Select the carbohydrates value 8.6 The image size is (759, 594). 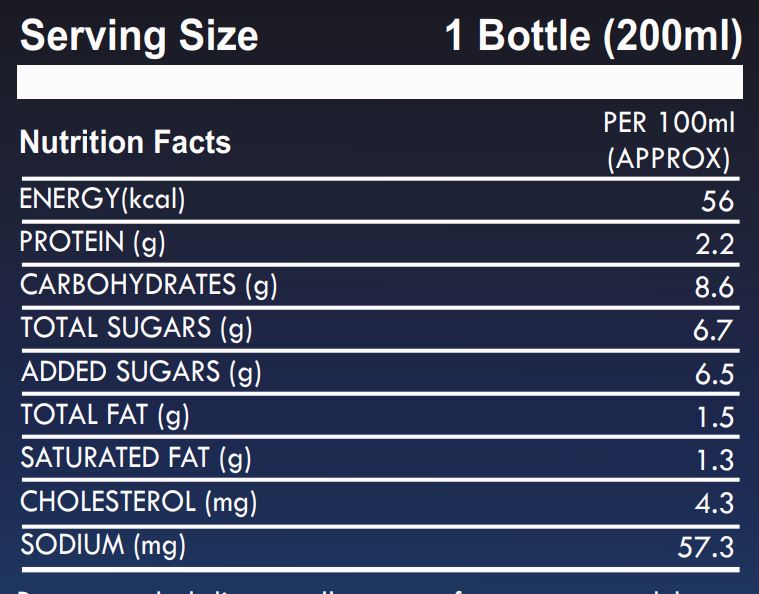tap(714, 288)
